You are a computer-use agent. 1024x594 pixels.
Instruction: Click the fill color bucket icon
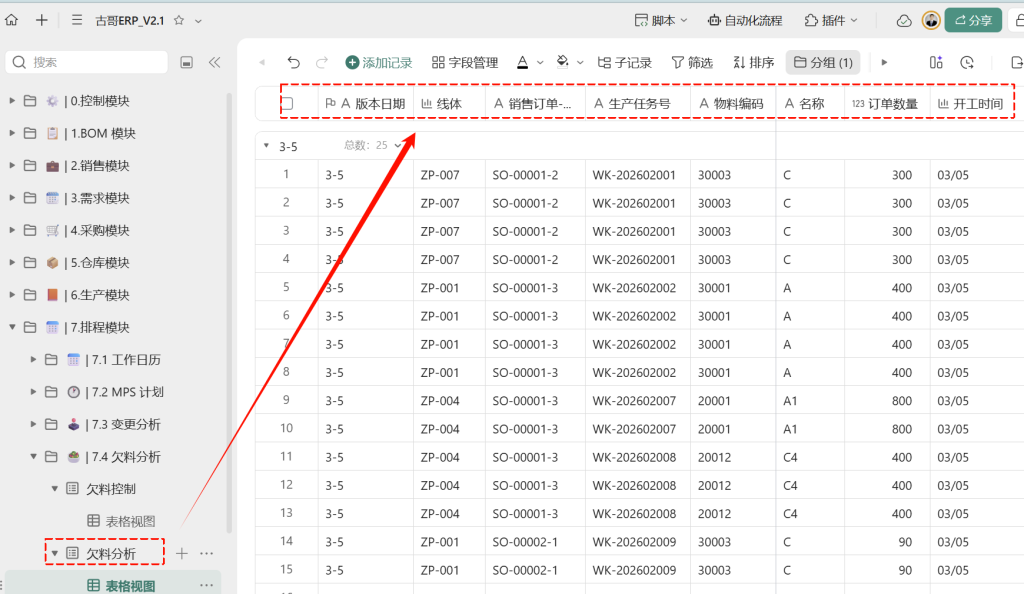pos(562,62)
